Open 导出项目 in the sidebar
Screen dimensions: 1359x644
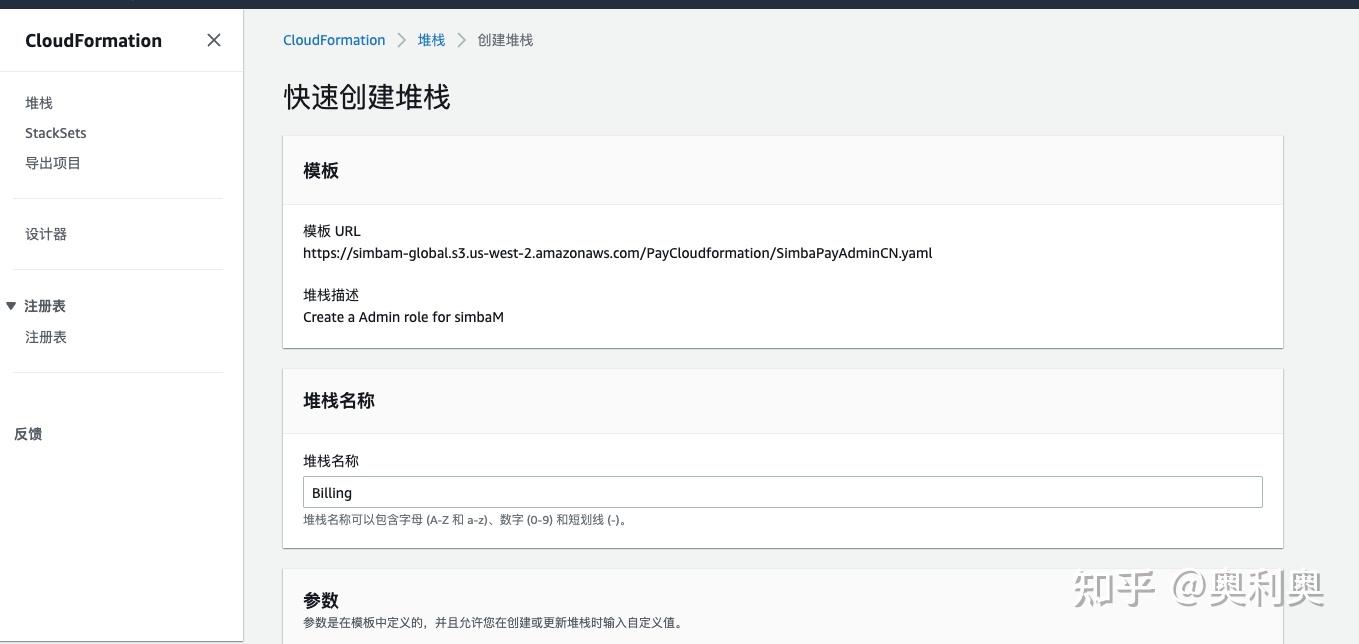tap(52, 163)
